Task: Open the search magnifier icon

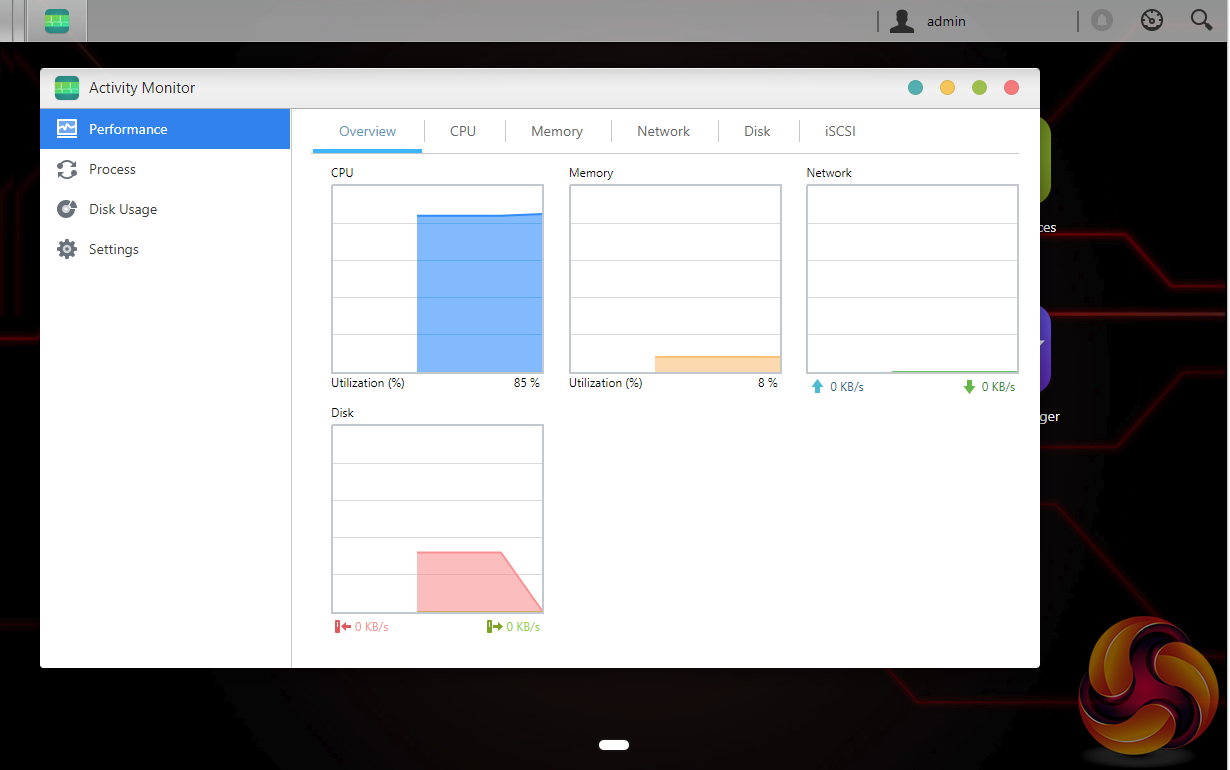Action: click(x=1201, y=20)
